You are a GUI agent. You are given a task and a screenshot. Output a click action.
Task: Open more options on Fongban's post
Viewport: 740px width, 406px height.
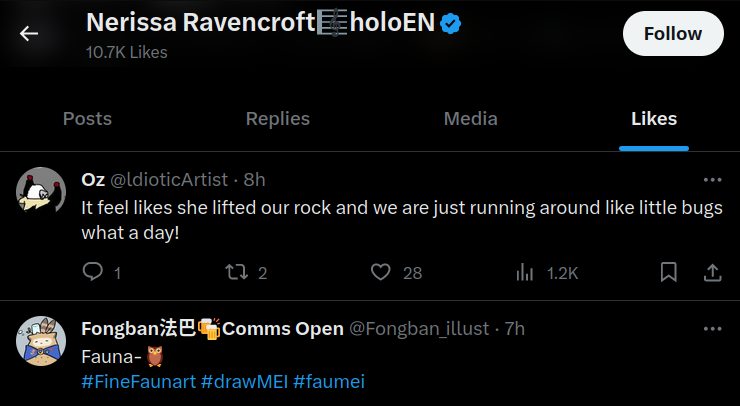click(712, 329)
